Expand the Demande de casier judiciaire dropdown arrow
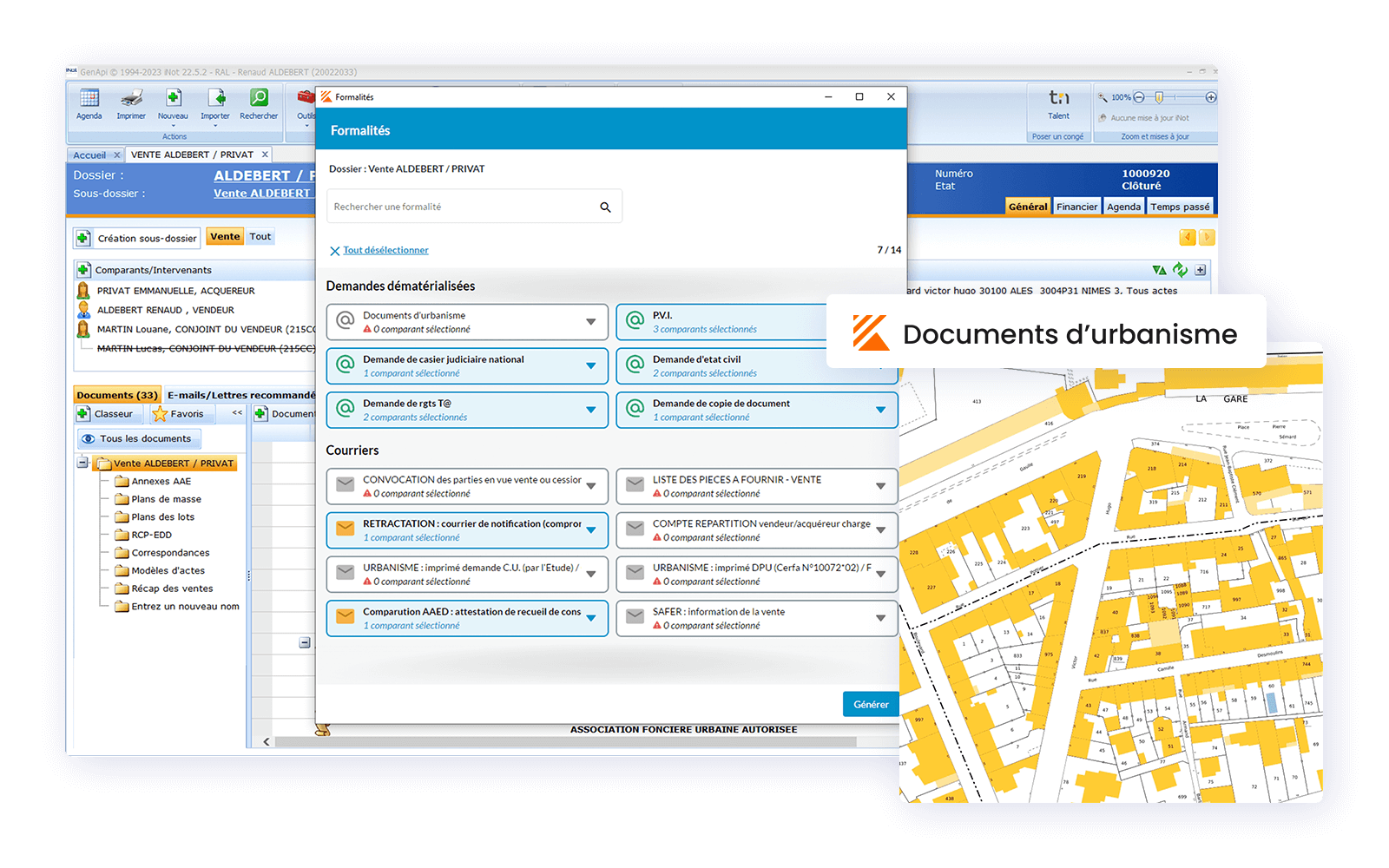This screenshot has width=1389, height=868. point(591,366)
